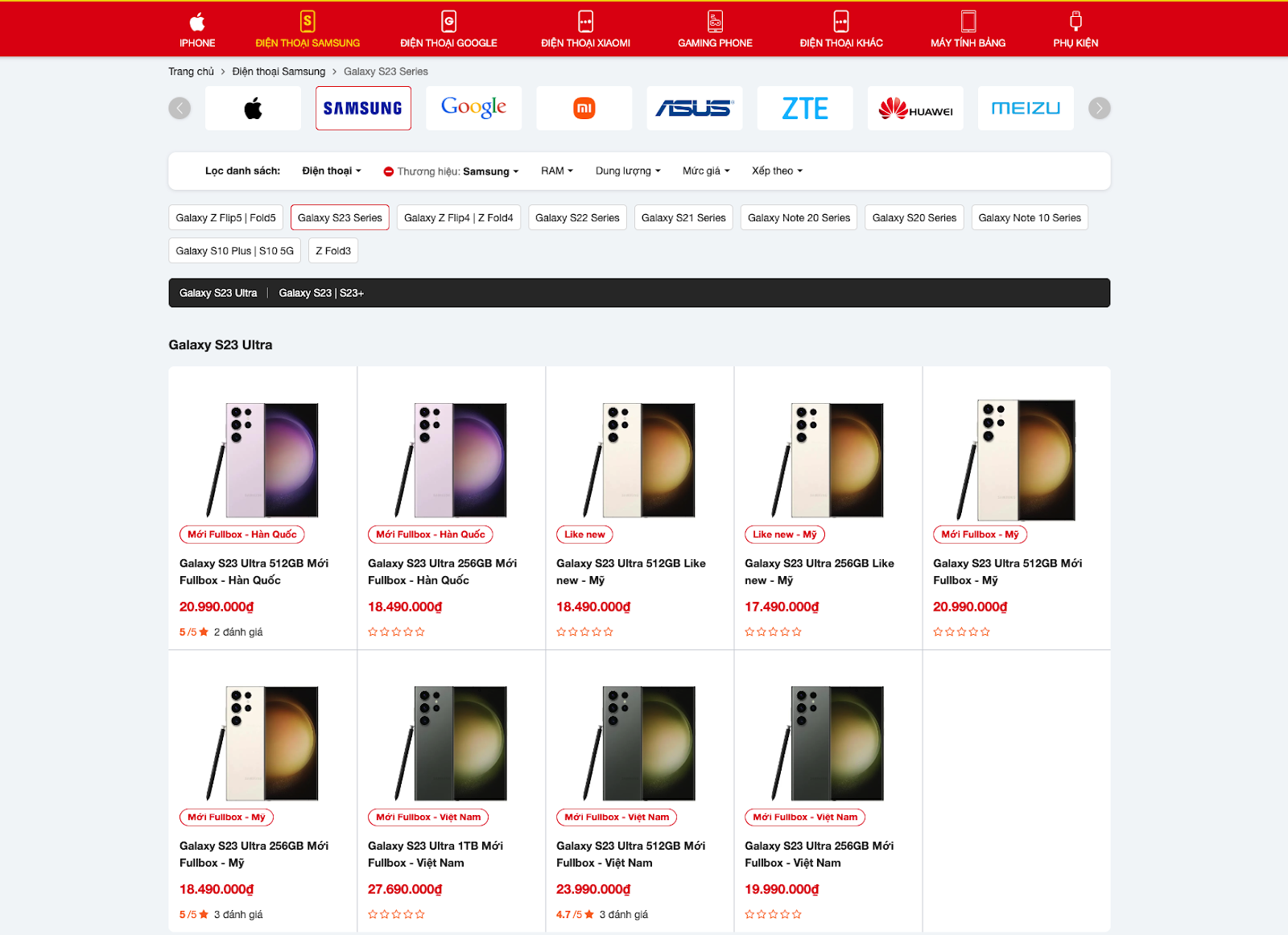Open the Điện thoại filter dropdown
The image size is (1288, 935).
tap(332, 171)
